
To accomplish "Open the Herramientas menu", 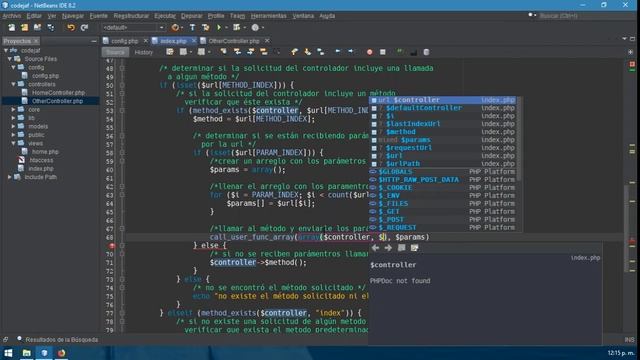I will coord(269,16).
